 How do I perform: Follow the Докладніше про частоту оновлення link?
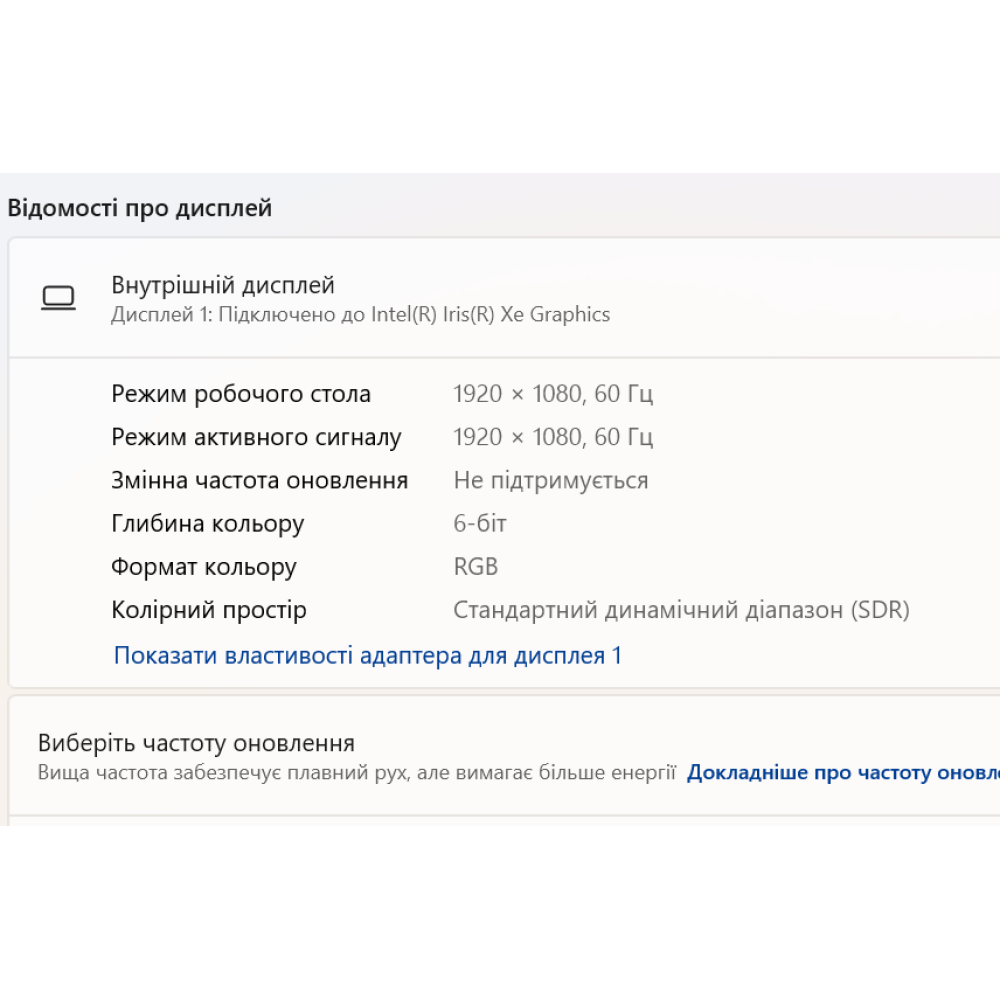coord(842,773)
